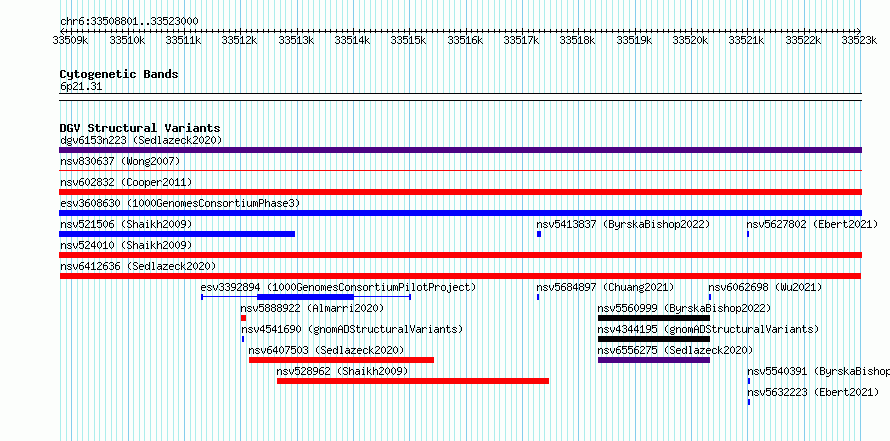Click the DGV Structural Variants track title
The height and width of the screenshot is (441, 890).
[x=140, y=128]
